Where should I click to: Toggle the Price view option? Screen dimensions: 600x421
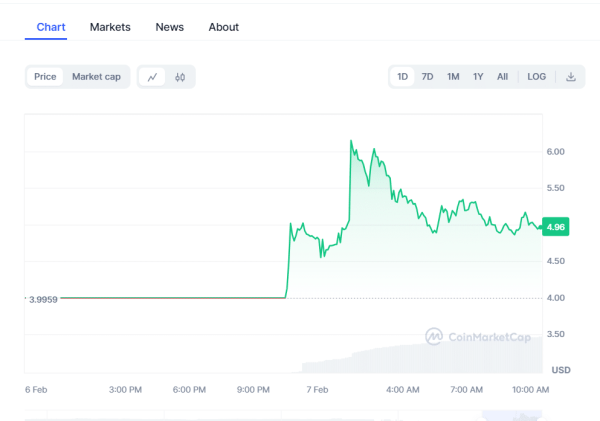(45, 77)
